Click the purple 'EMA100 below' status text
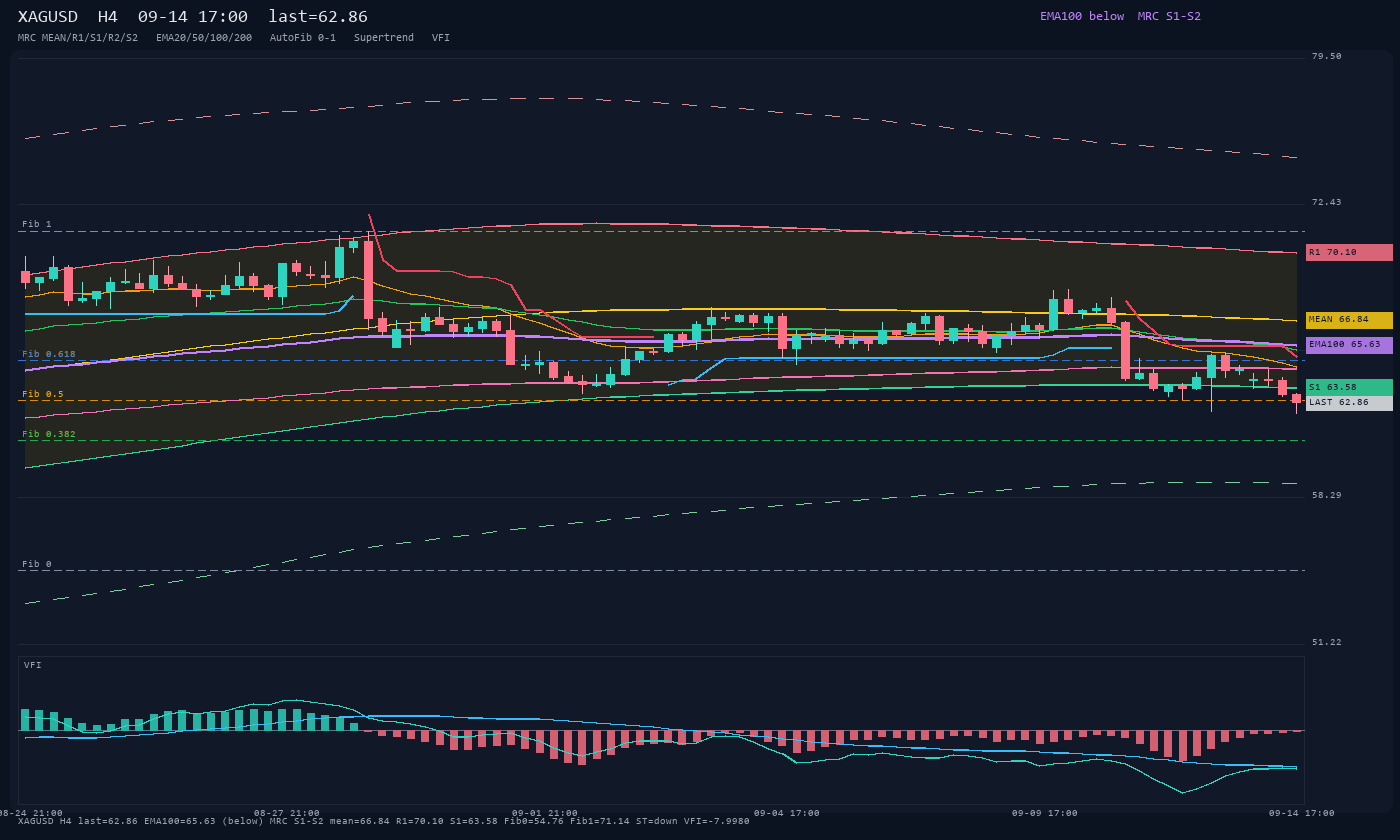Image resolution: width=1400 pixels, height=840 pixels. pos(1082,16)
